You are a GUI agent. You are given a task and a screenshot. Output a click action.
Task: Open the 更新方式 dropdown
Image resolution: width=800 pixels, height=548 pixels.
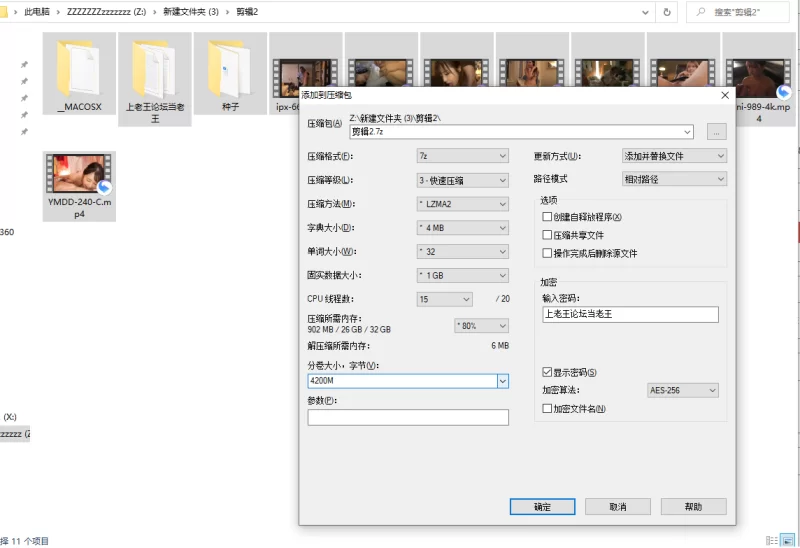[674, 156]
